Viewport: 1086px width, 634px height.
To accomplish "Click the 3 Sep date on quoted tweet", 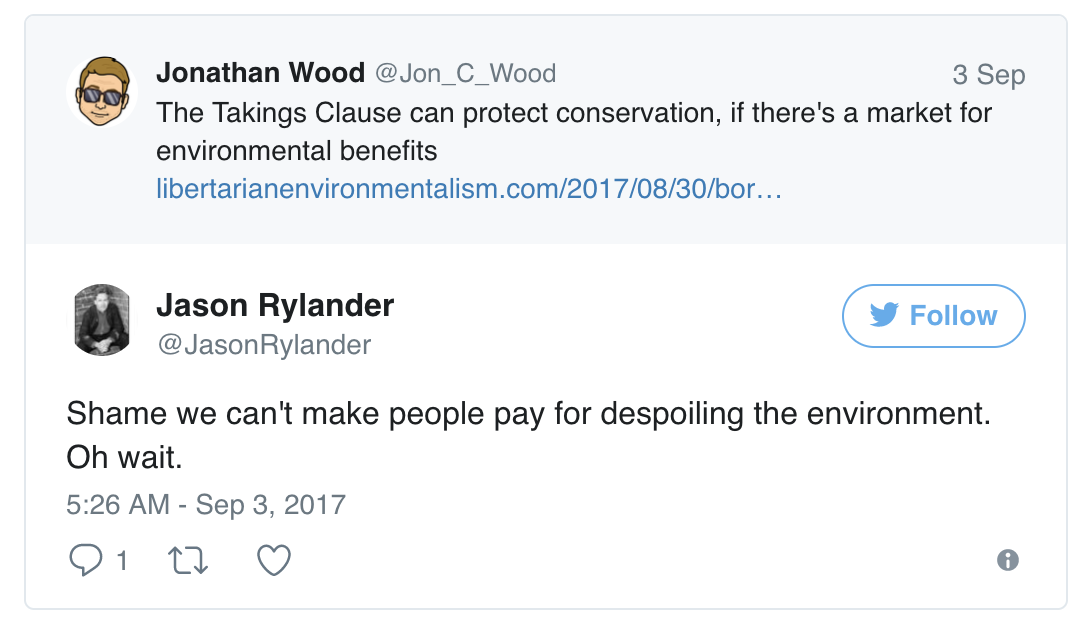I will (988, 75).
